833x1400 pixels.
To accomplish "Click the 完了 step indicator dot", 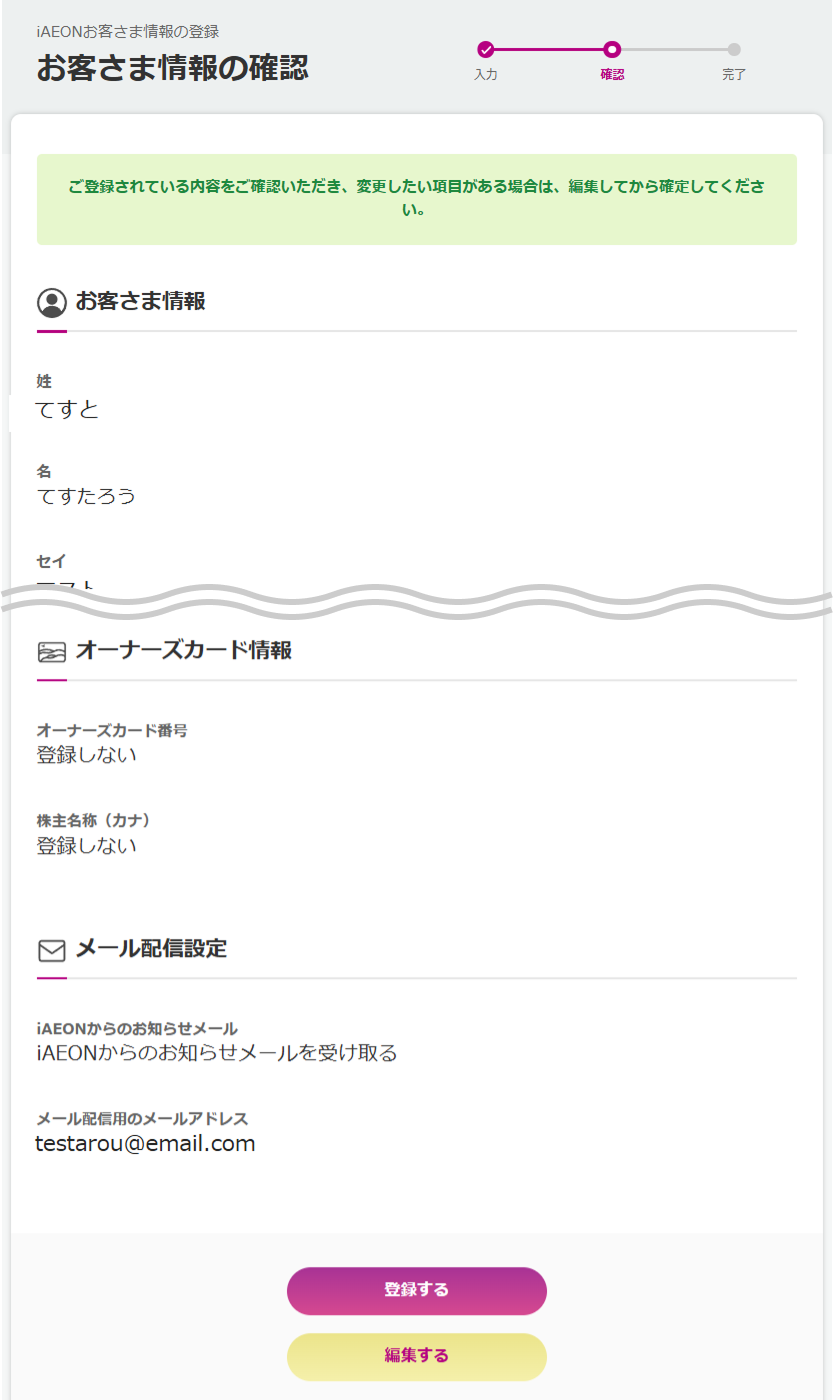I will coord(734,49).
